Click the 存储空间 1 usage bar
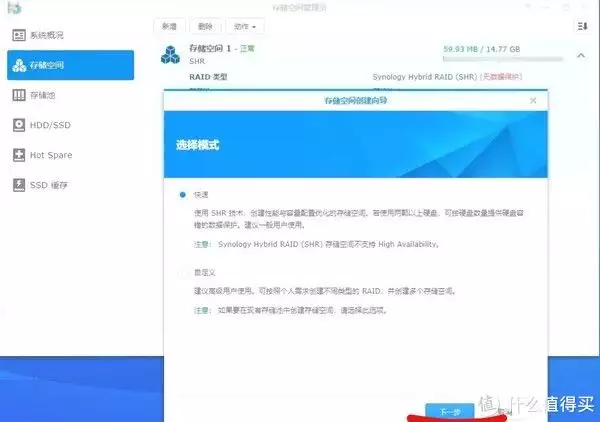 tap(503, 59)
